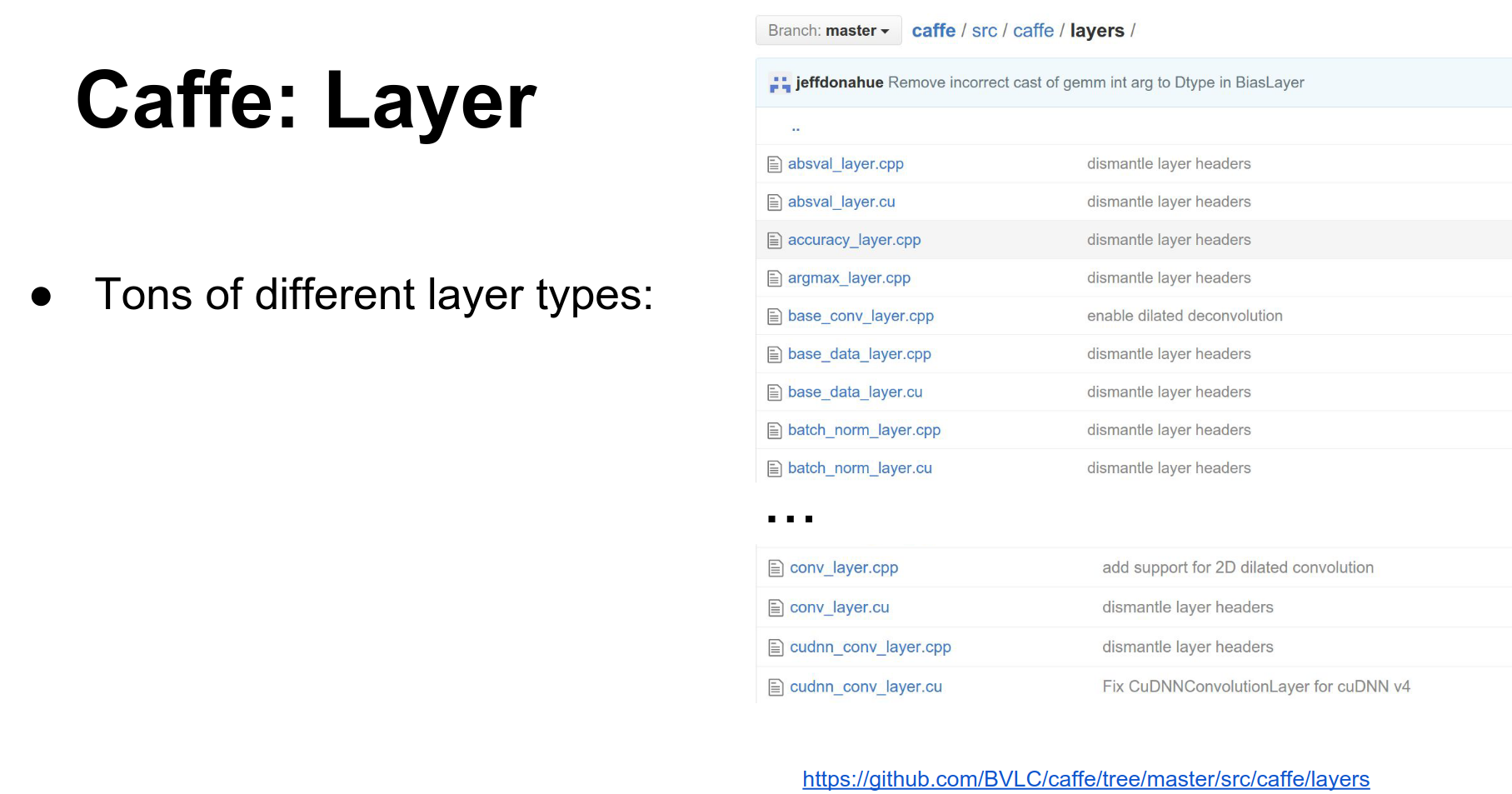The width and height of the screenshot is (1512, 794).
Task: View 'Fix CuDNNConvolutionLayer for cuDNN v4' commit
Action: 1255,687
